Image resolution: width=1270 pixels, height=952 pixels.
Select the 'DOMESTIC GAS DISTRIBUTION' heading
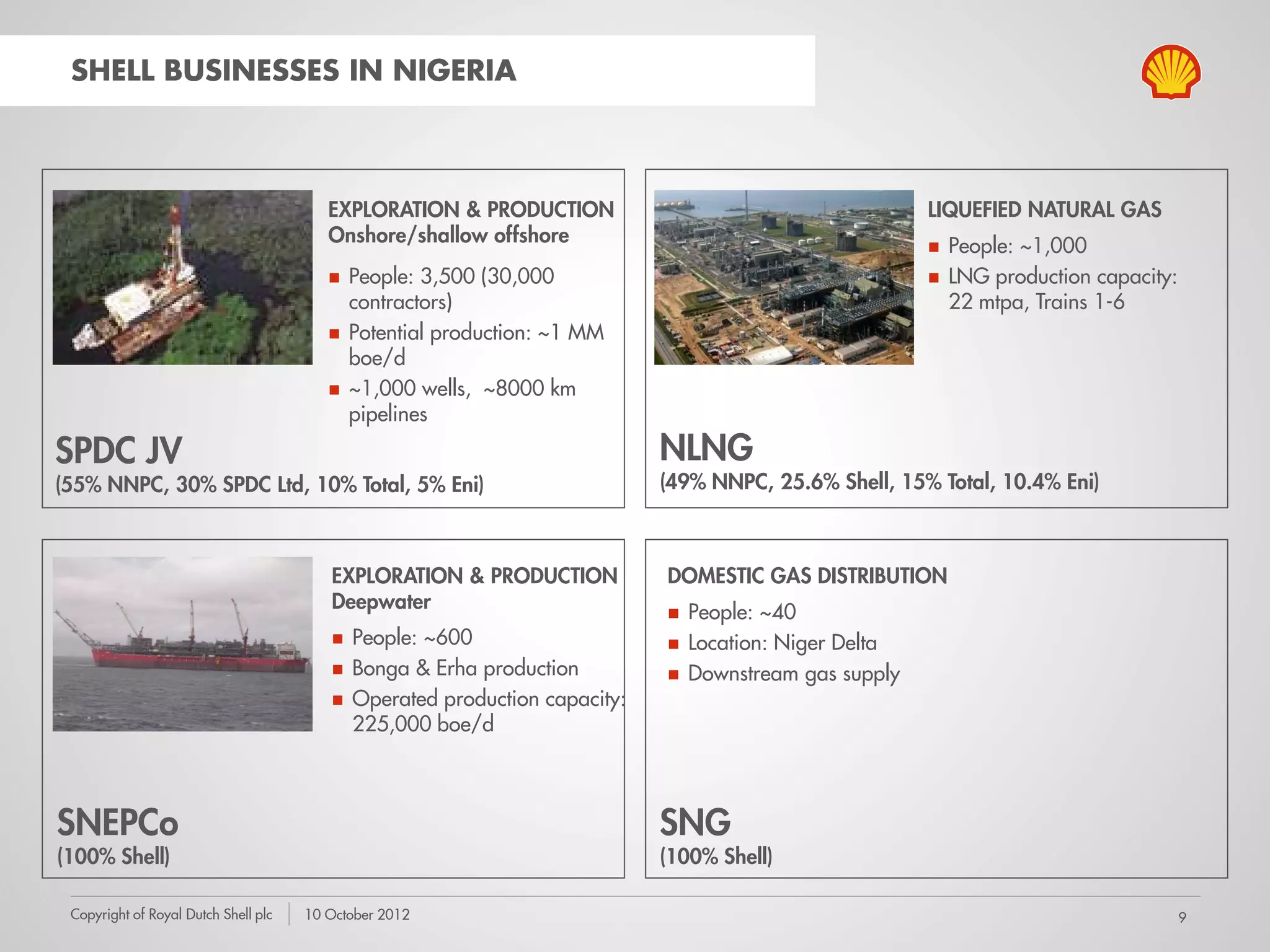807,576
